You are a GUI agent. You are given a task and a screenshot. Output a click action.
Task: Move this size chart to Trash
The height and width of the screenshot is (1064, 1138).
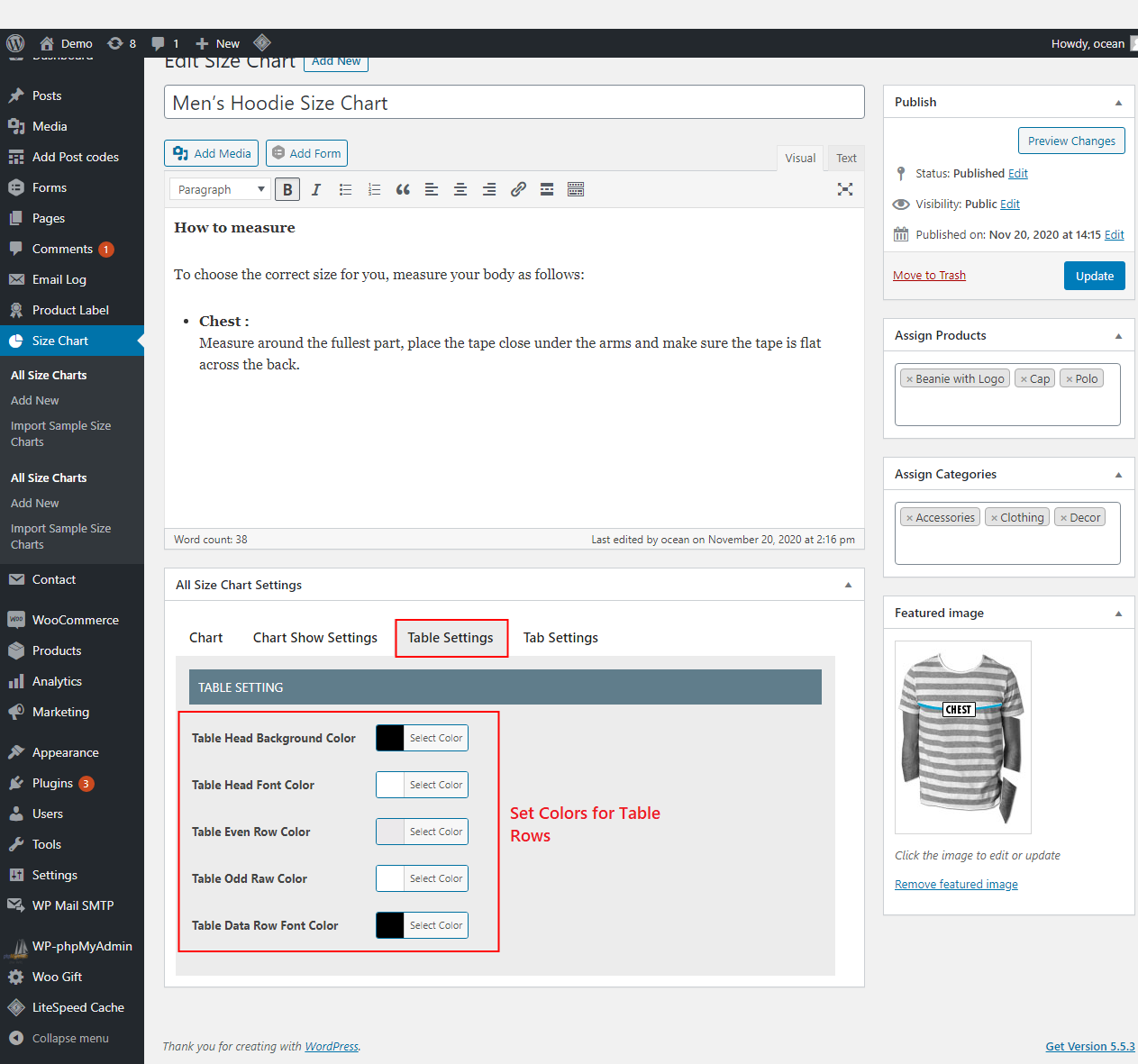point(929,275)
